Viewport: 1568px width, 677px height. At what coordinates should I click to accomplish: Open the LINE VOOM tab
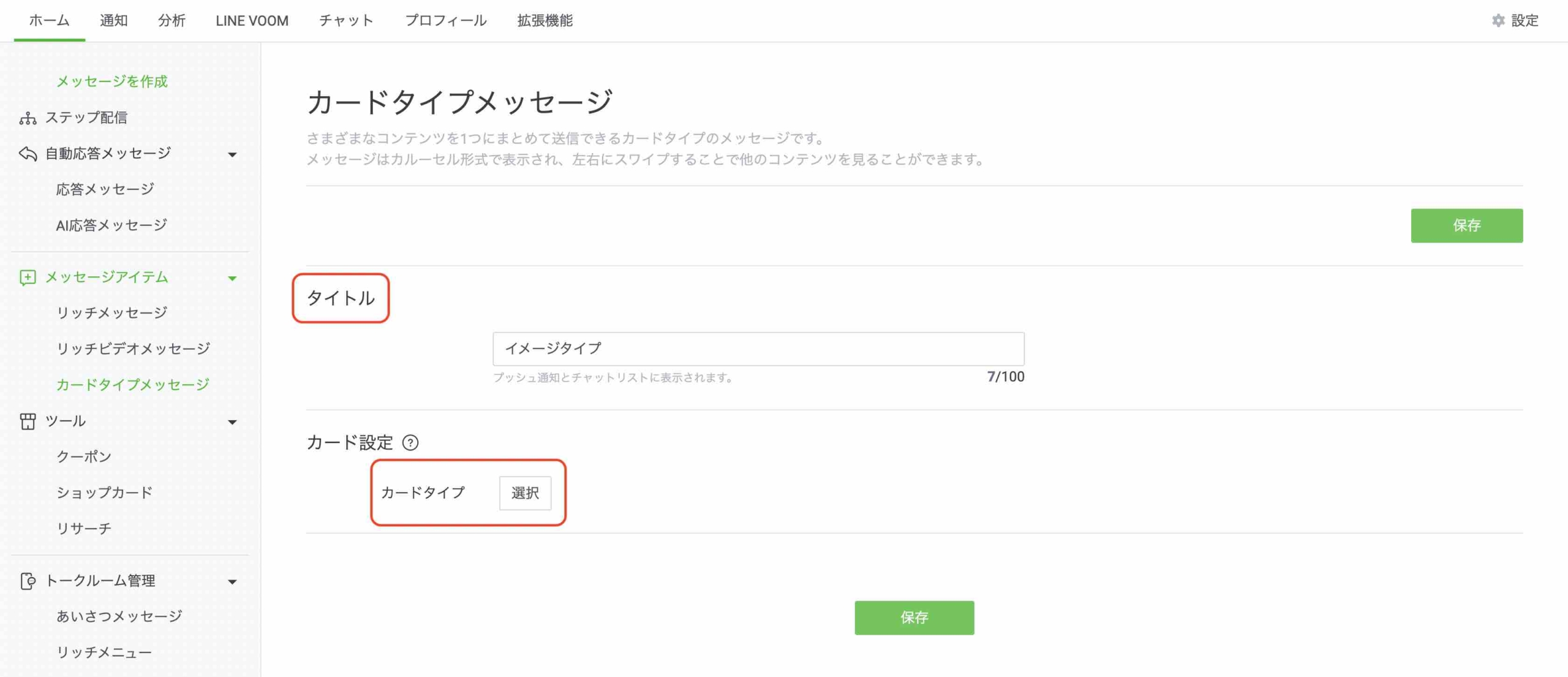point(252,21)
